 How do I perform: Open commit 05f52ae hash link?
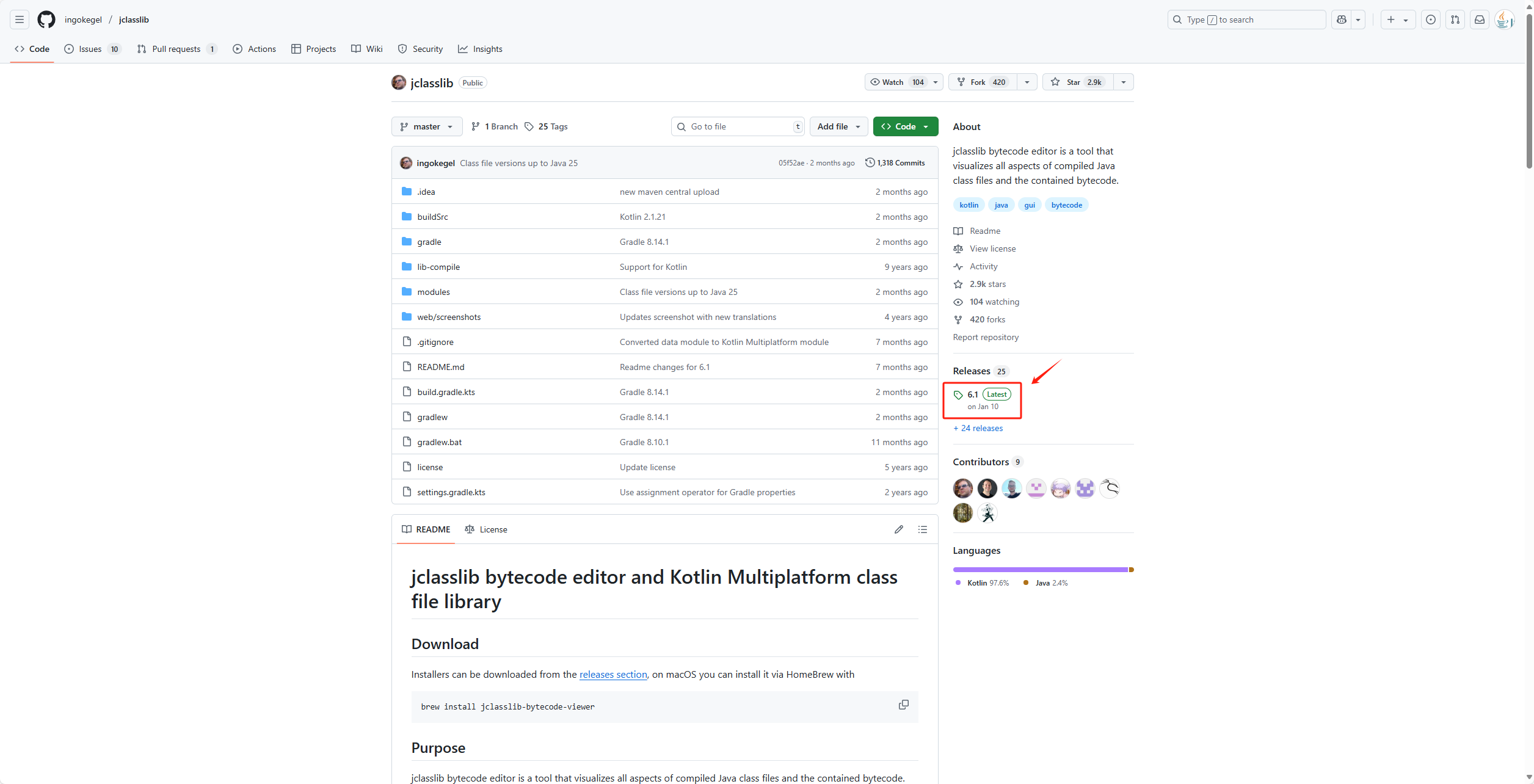point(791,163)
